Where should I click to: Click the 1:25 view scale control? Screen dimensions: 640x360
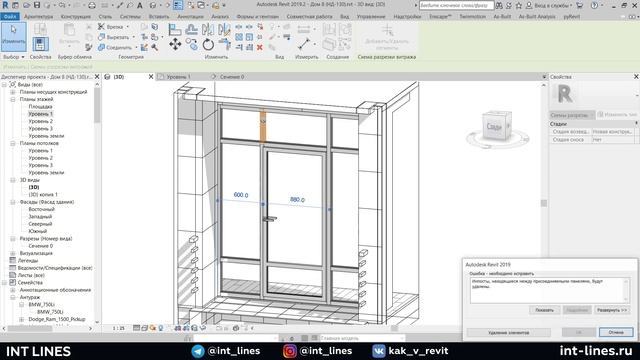tap(119, 328)
